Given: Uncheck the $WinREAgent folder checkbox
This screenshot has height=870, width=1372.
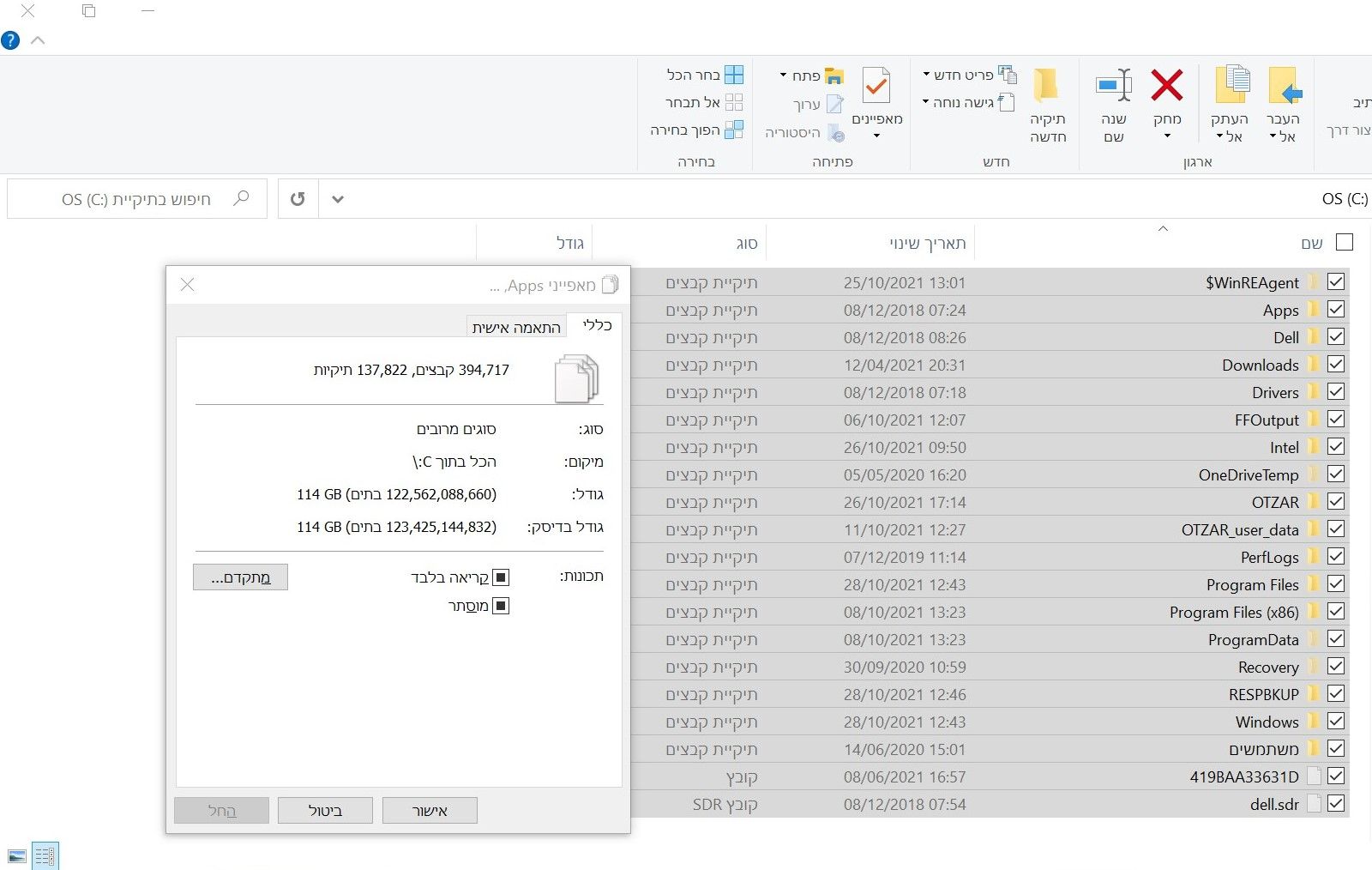Looking at the screenshot, I should 1336,281.
